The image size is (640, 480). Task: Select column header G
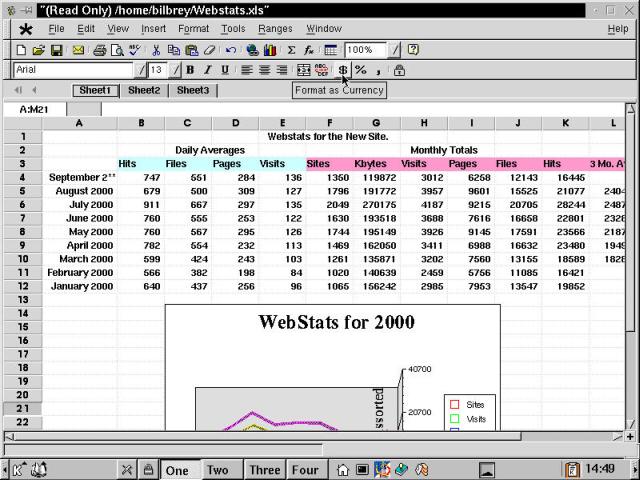click(376, 123)
